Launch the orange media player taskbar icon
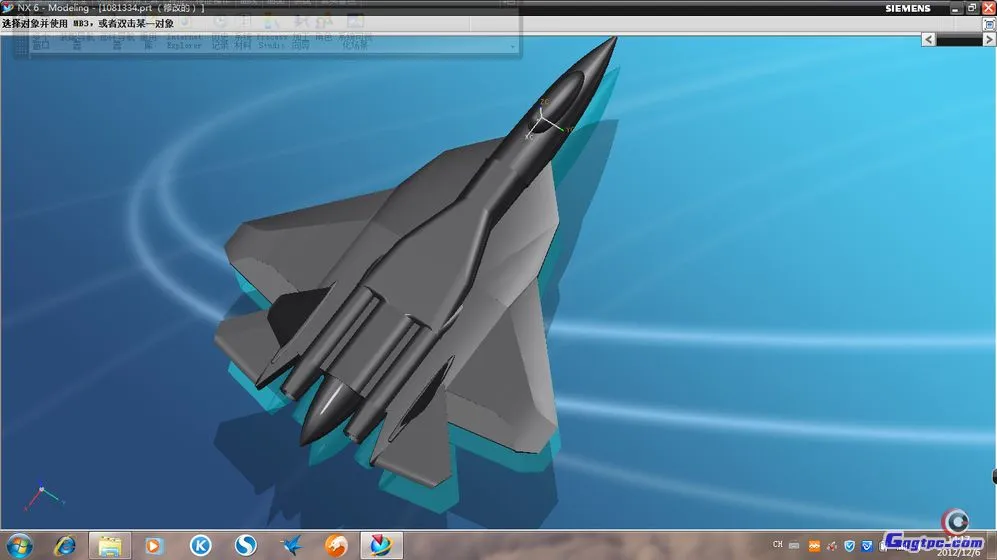997x560 pixels. point(154,545)
